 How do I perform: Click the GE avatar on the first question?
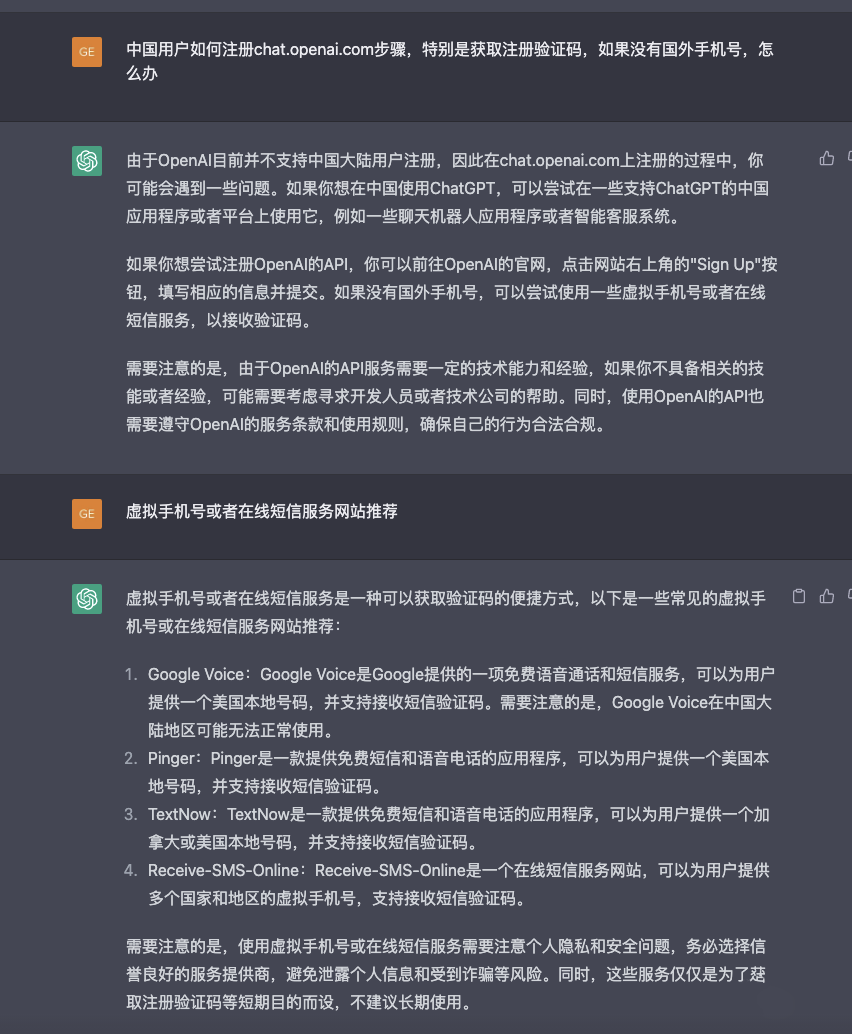click(87, 52)
